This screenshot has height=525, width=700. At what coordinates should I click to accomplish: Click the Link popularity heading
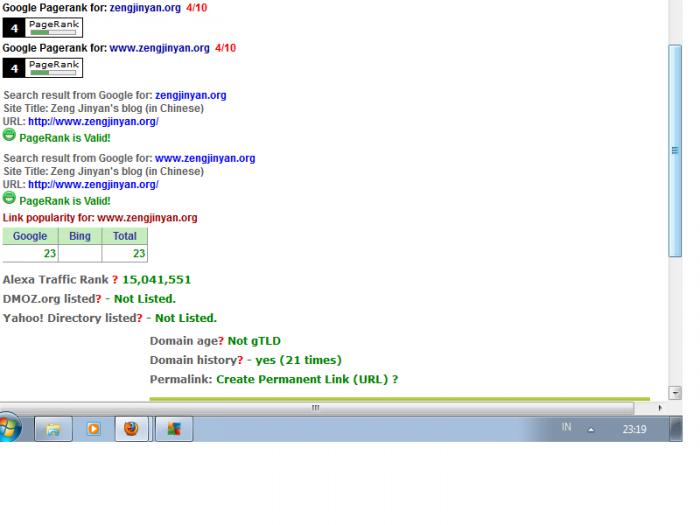(100, 217)
